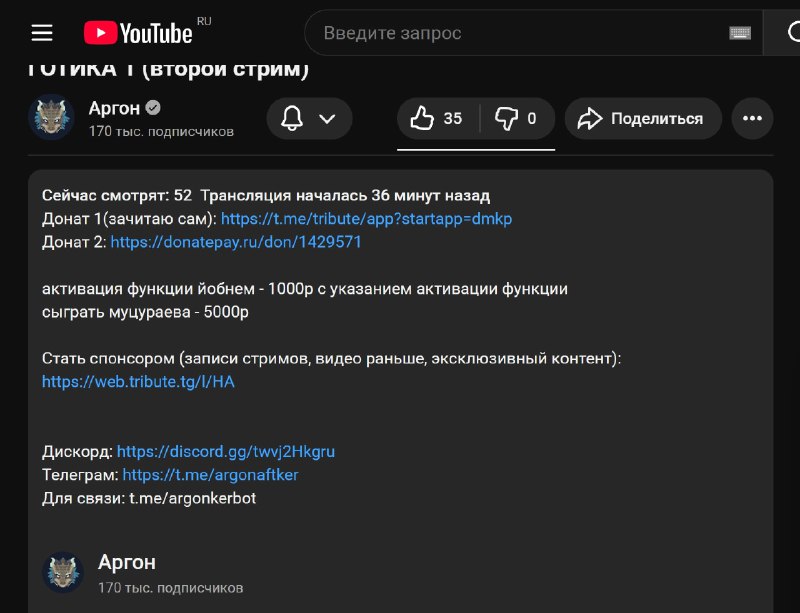Dislike the stream with thumbs down
Viewport: 800px width, 613px height.
coord(518,119)
